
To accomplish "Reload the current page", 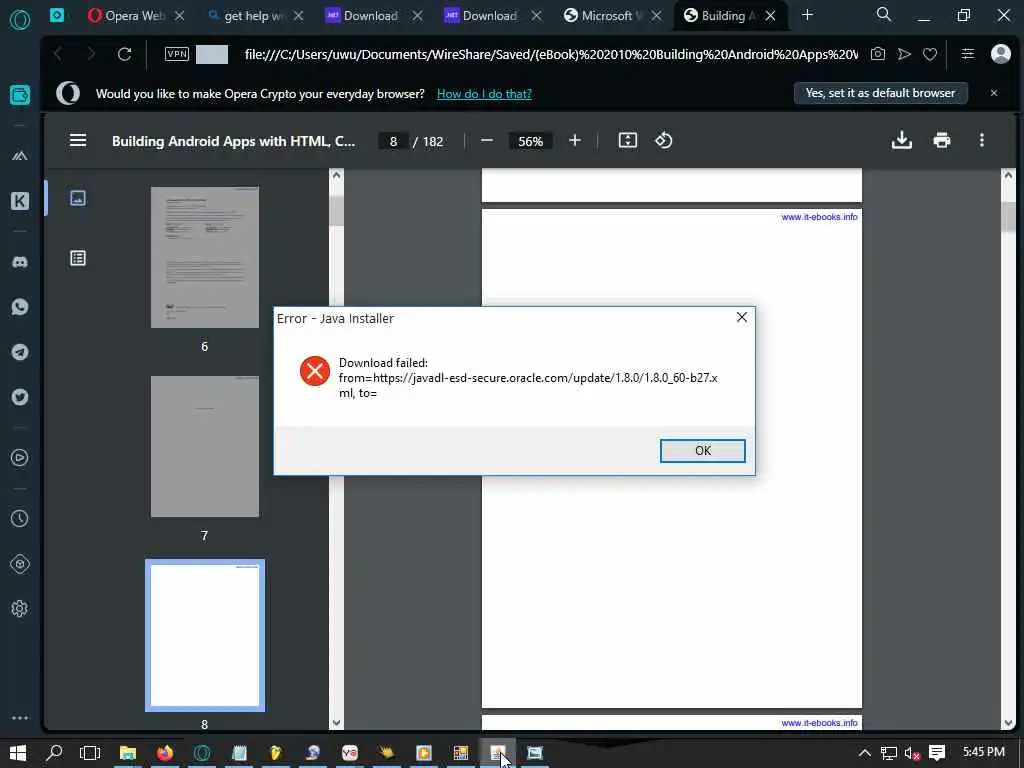I will (124, 54).
